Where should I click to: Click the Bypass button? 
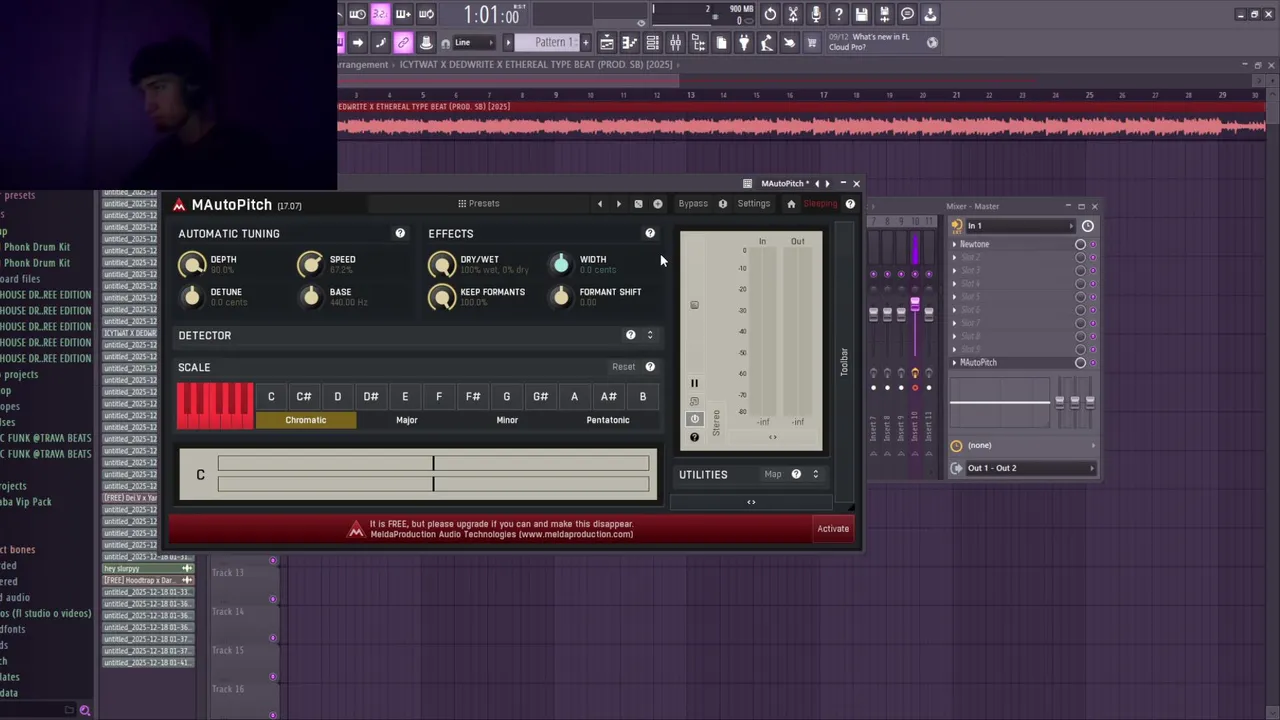(693, 204)
